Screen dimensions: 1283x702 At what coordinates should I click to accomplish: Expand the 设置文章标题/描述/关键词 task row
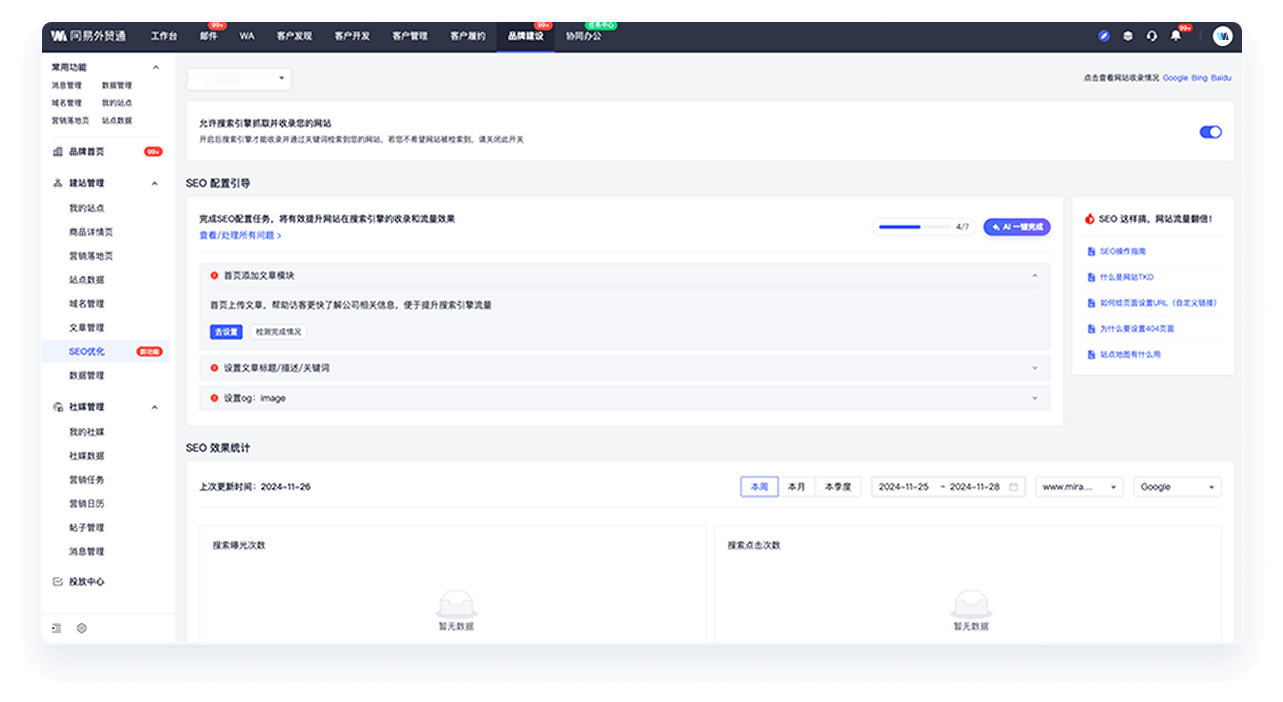pyautogui.click(x=625, y=368)
